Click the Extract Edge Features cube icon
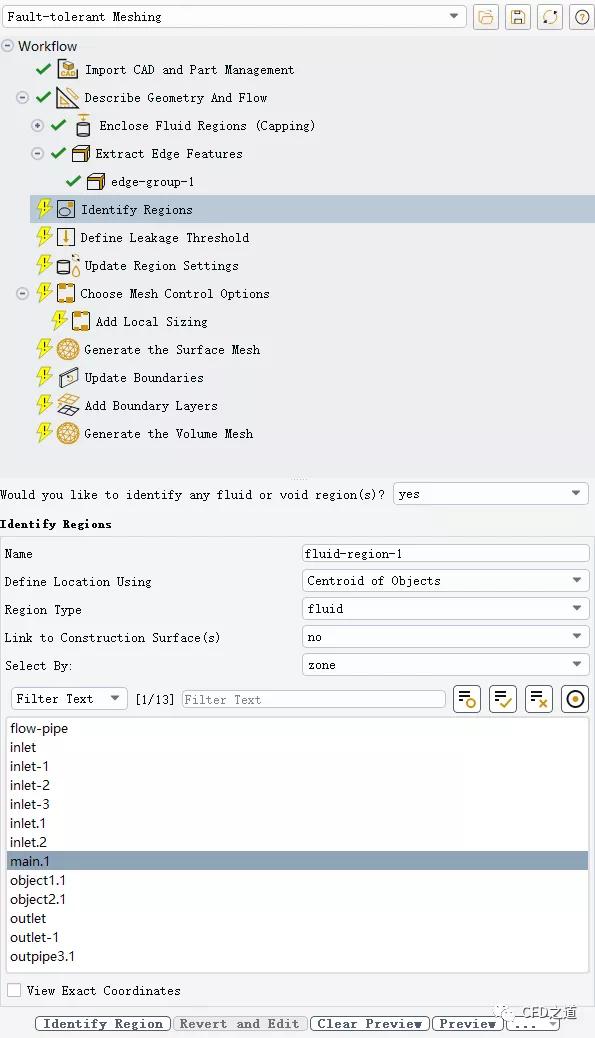595x1038 pixels. pyautogui.click(x=81, y=154)
